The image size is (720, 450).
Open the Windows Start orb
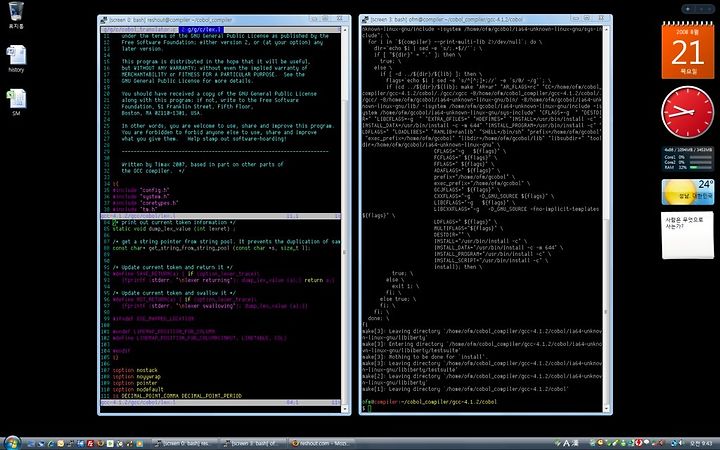pyautogui.click(x=12, y=443)
